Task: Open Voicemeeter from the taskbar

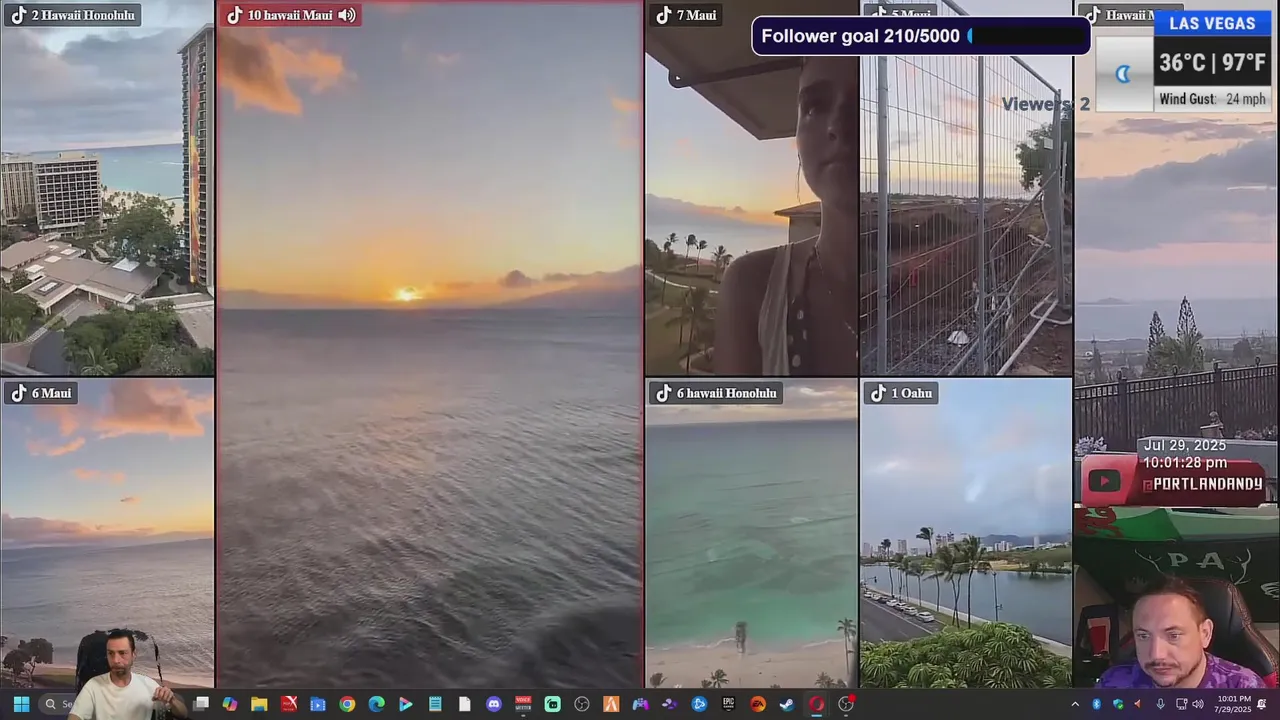Action: [x=523, y=704]
